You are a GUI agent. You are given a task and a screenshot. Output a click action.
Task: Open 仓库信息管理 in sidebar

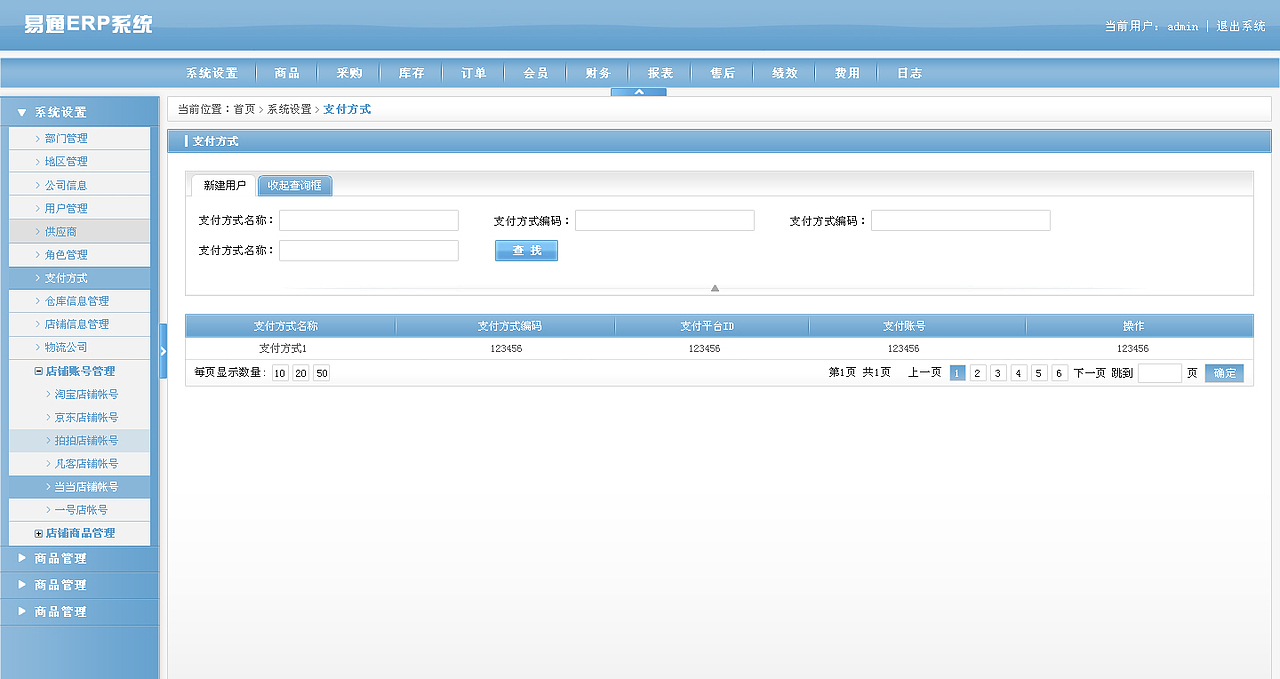(79, 301)
